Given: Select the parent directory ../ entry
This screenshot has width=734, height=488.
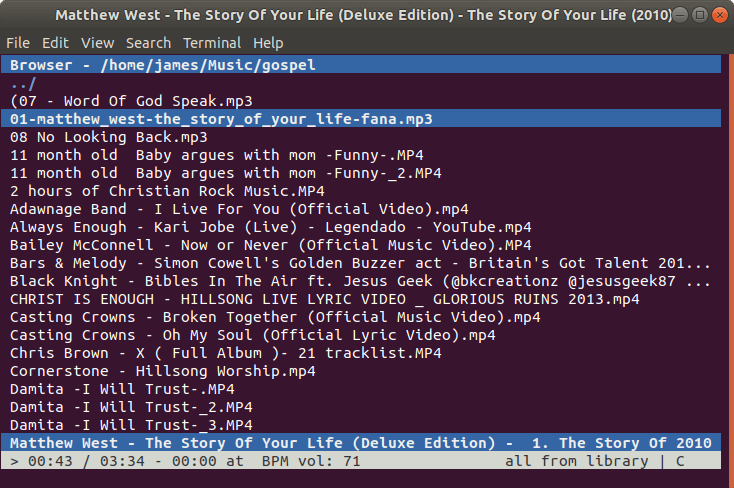Looking at the screenshot, I should (x=23, y=83).
